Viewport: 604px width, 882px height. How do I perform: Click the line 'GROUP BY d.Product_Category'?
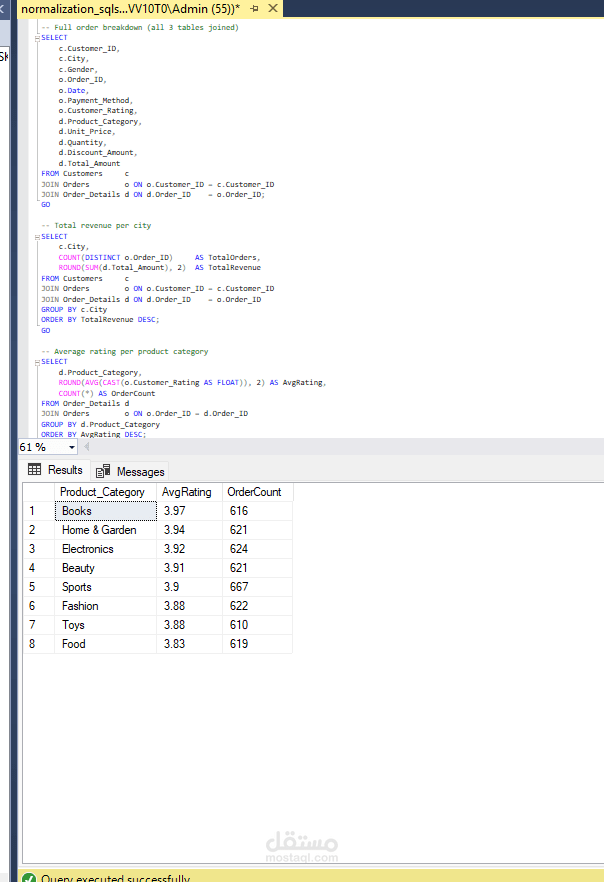[100, 425]
